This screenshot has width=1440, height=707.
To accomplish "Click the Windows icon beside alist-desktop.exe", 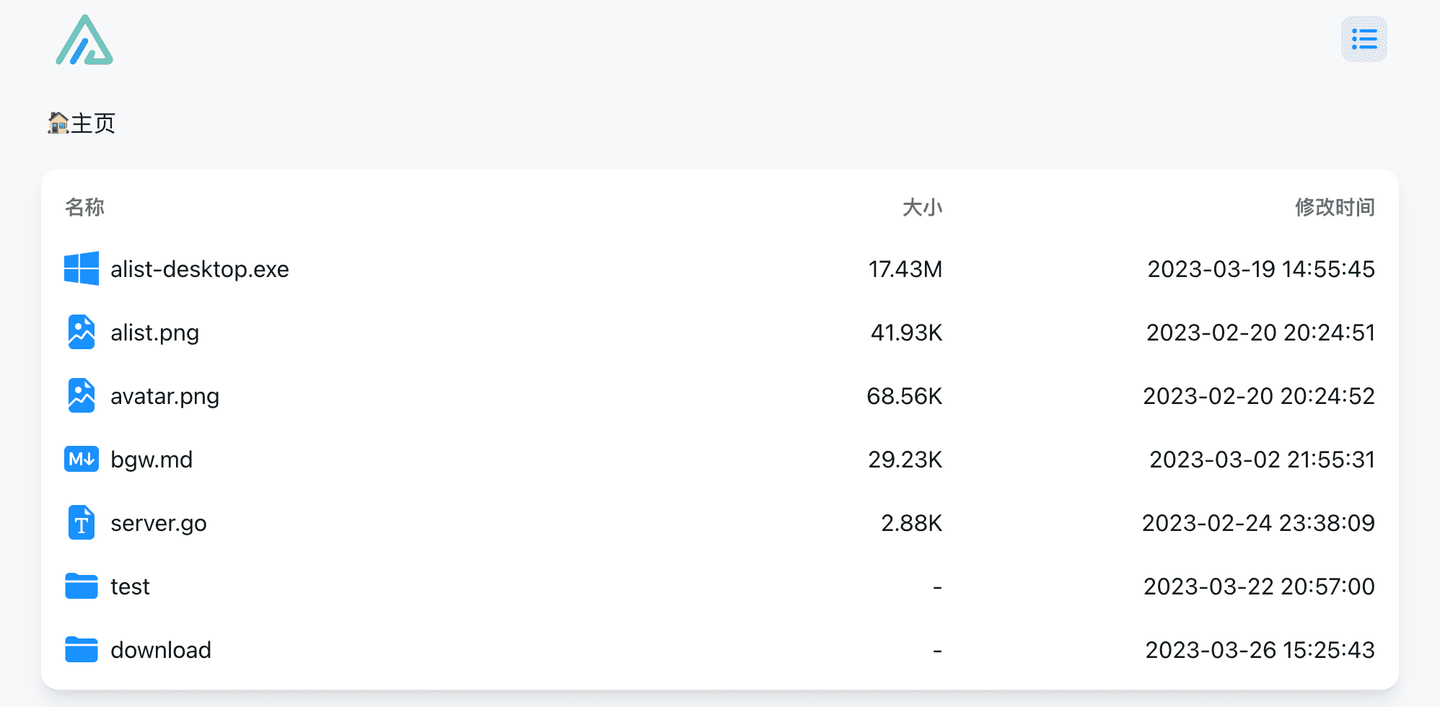I will pos(81,269).
